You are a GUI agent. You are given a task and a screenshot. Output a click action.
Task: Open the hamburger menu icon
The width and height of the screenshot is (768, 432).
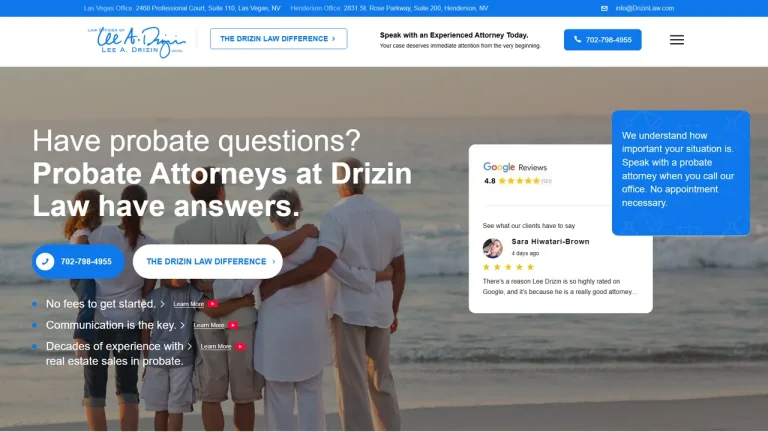[x=676, y=40]
